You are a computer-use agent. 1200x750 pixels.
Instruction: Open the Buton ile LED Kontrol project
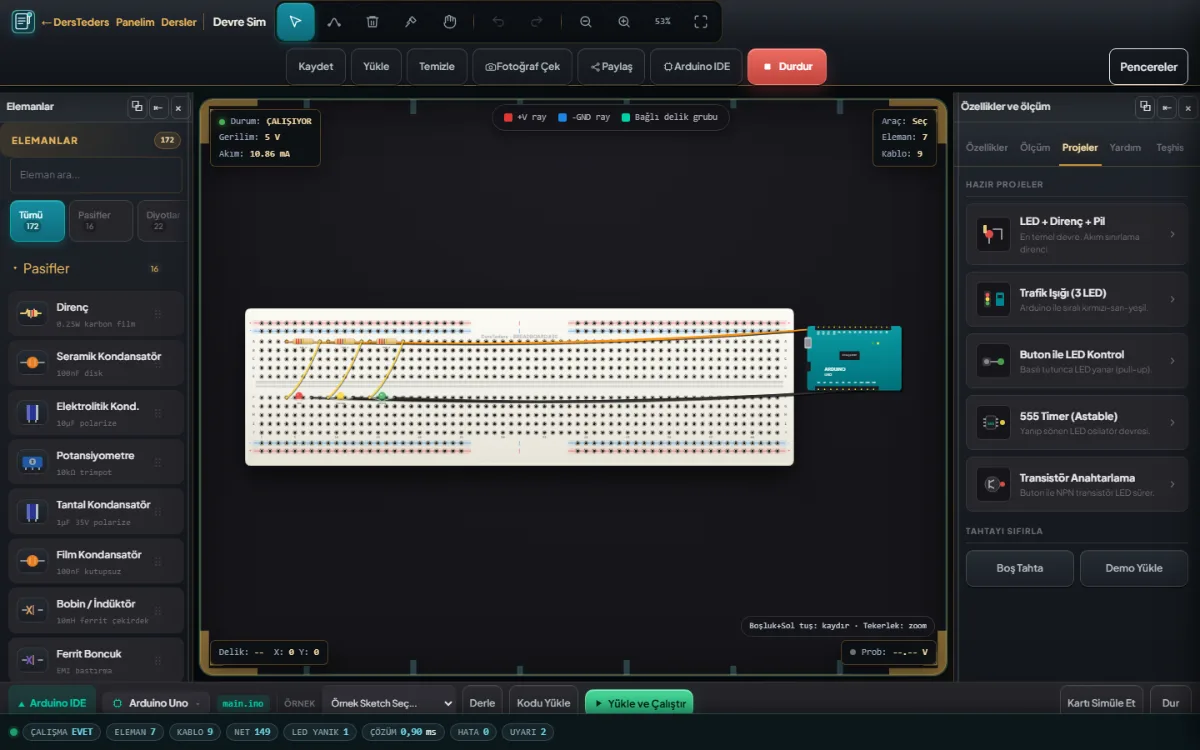pos(1077,361)
